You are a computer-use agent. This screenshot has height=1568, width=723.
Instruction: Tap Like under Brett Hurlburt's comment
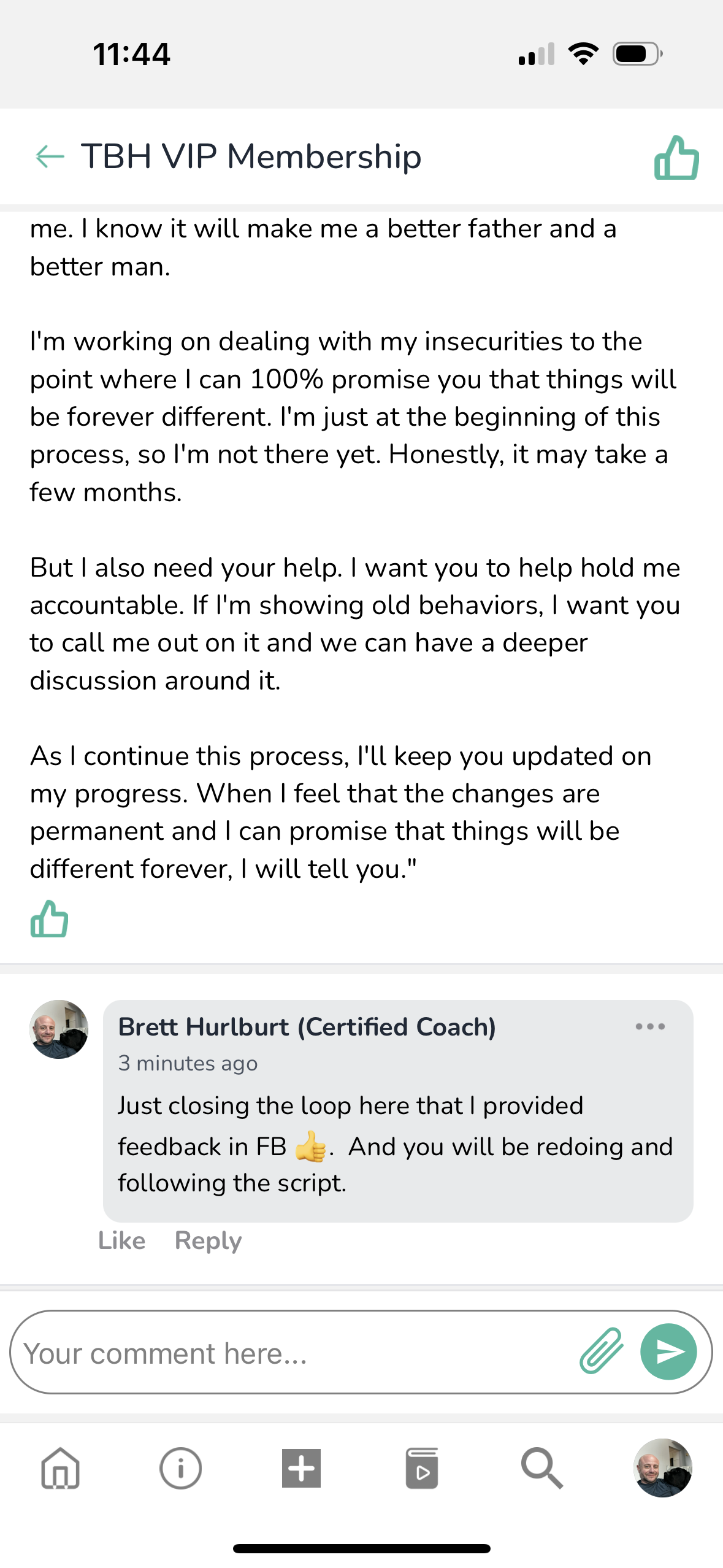[121, 1240]
